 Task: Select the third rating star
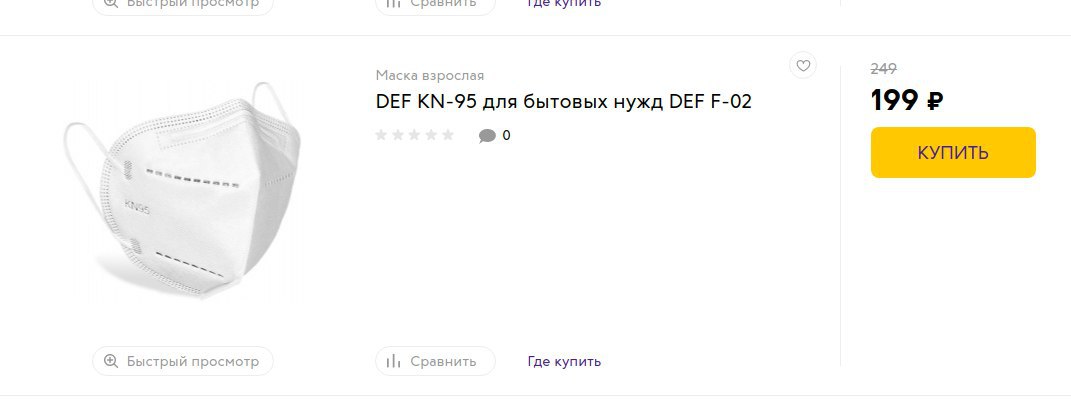point(415,135)
